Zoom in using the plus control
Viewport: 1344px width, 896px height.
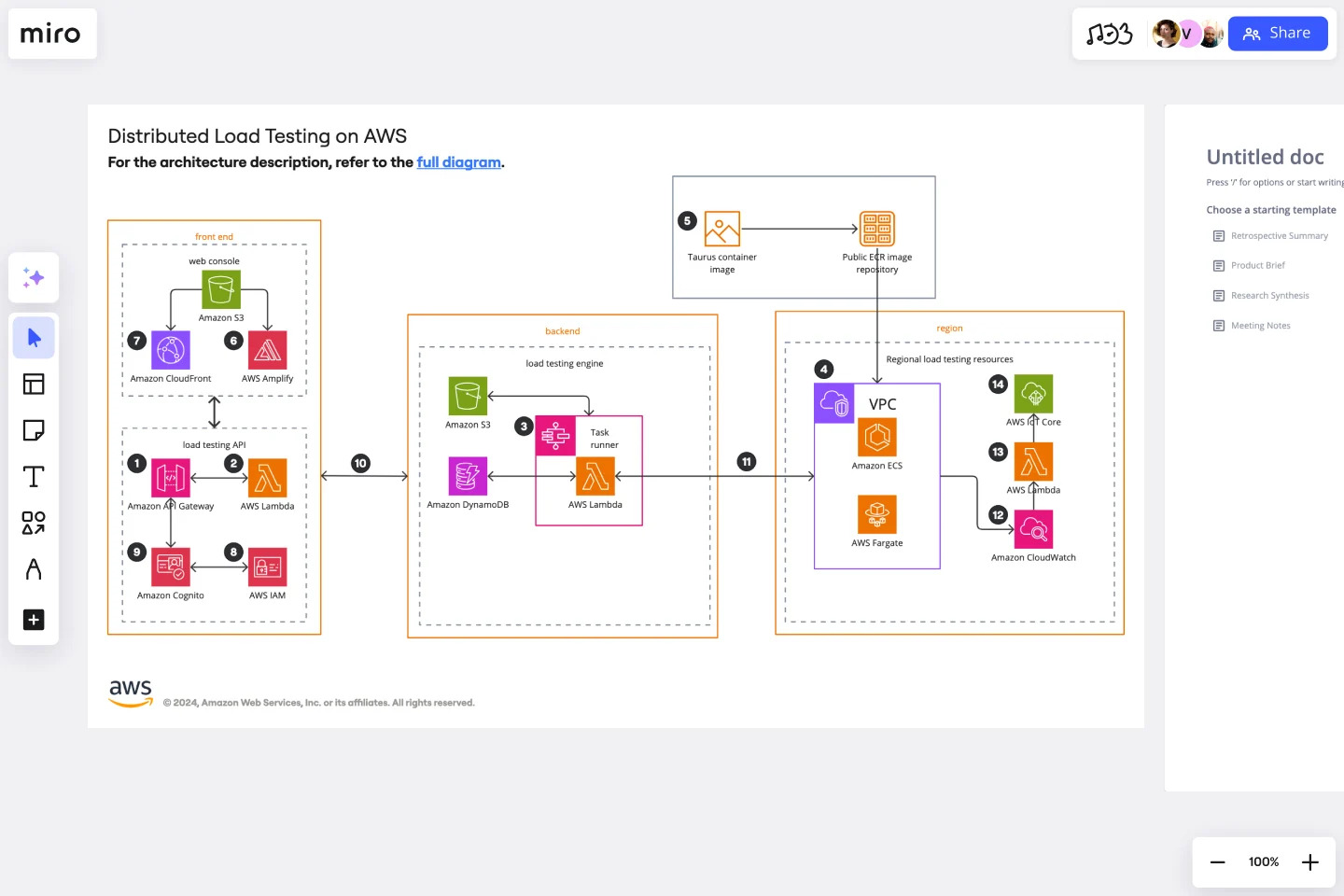tap(1309, 861)
